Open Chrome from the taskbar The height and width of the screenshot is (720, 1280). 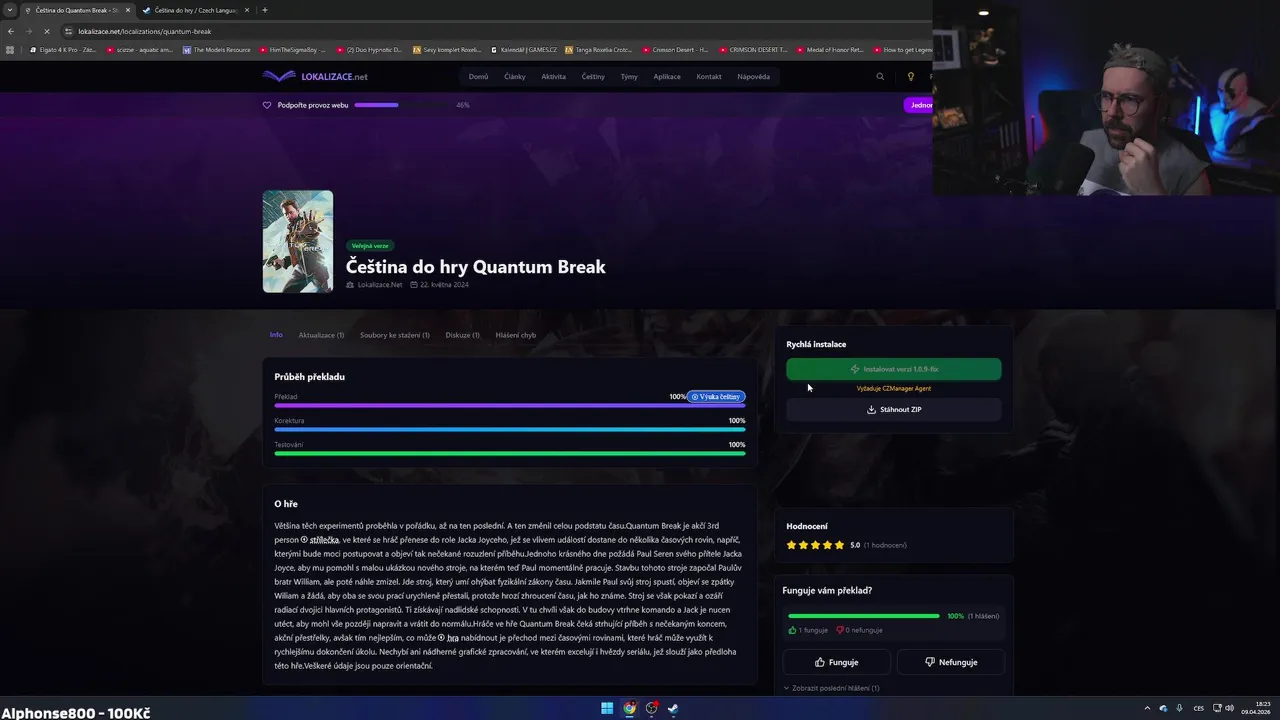coord(629,708)
